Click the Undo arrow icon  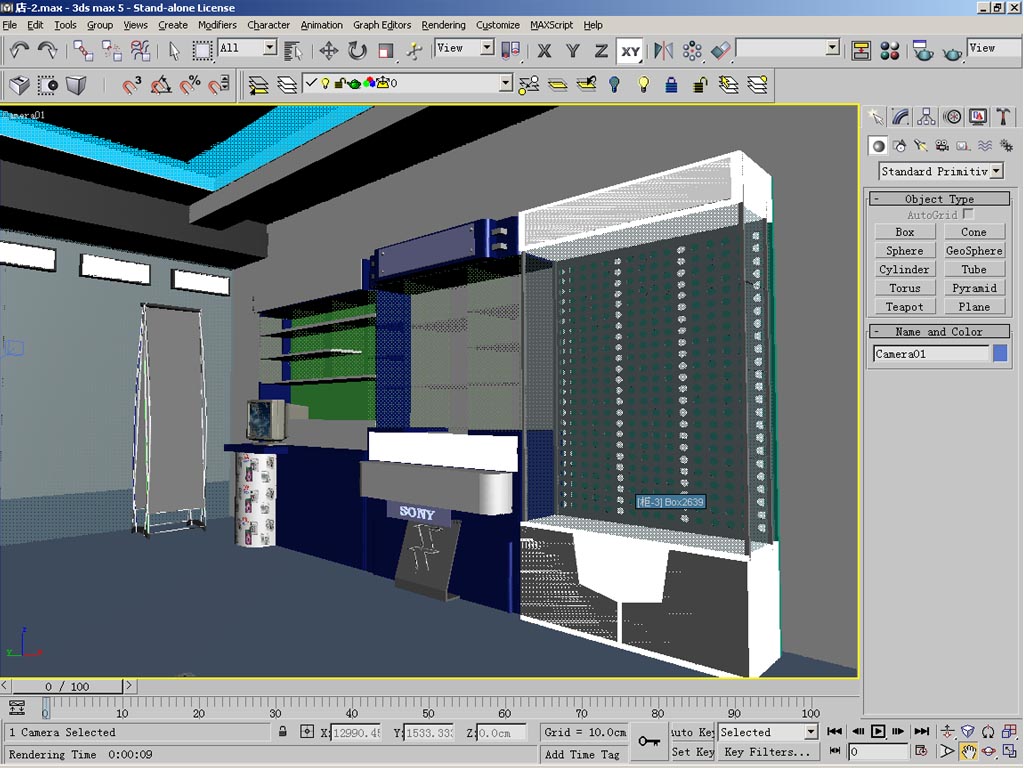click(x=19, y=50)
